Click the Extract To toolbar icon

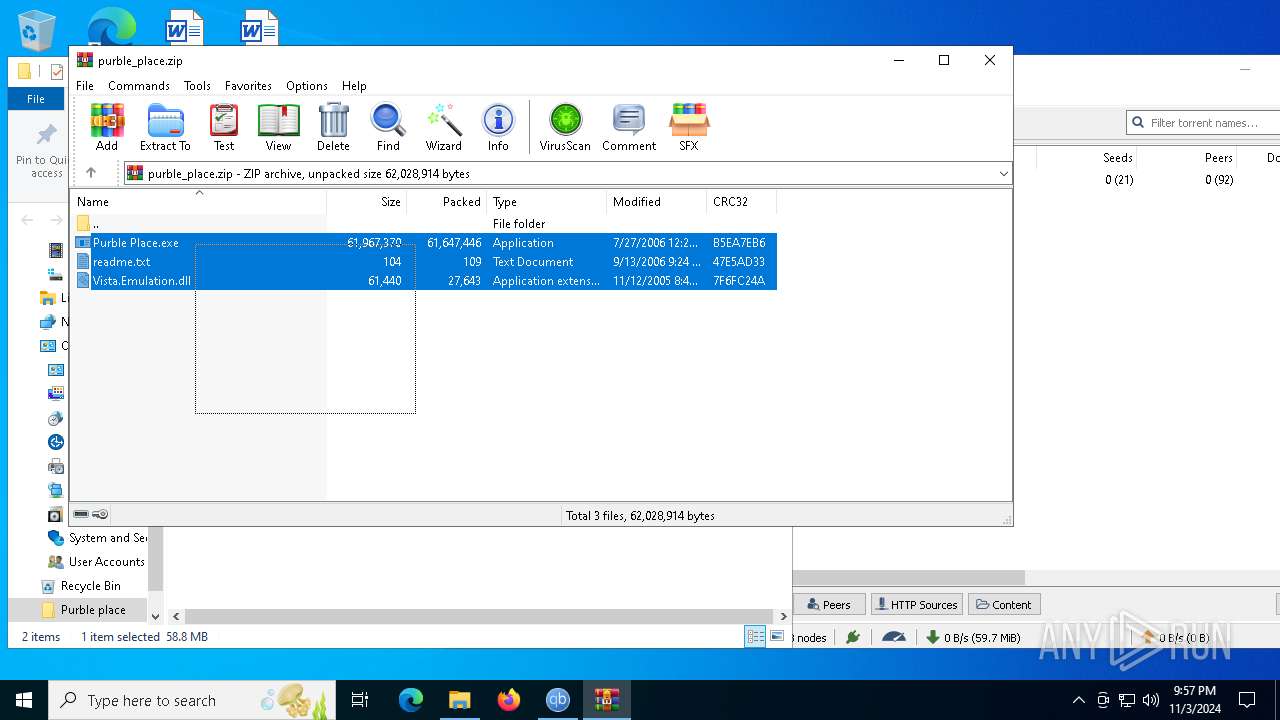click(x=165, y=127)
